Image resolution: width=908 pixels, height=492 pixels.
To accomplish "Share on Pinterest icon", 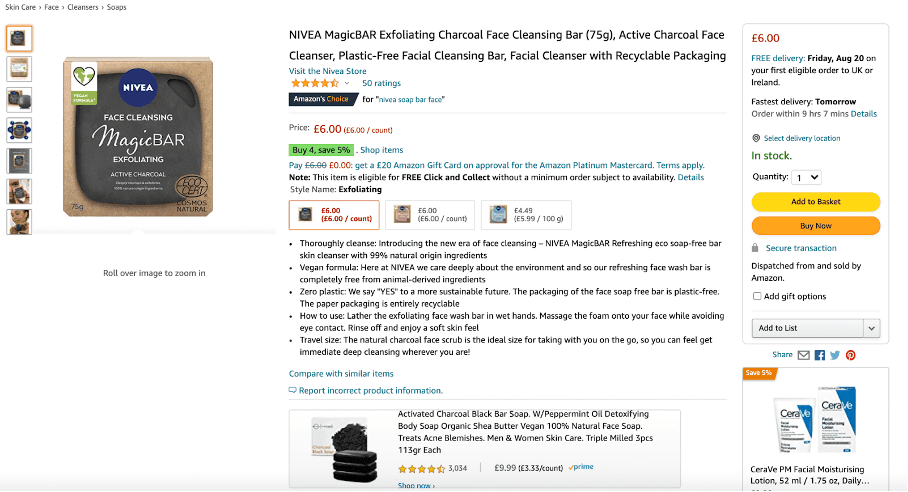I will (x=850, y=355).
